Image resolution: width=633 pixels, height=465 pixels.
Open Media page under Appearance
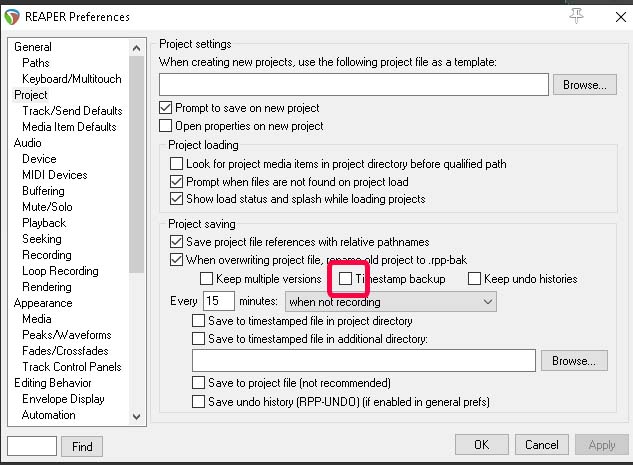[x=37, y=319]
